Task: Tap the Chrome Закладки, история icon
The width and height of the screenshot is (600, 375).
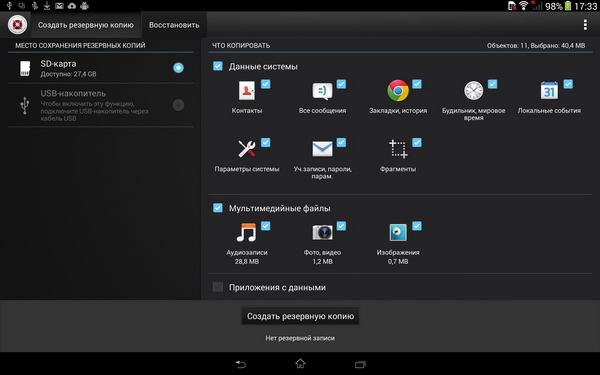Action: [398, 91]
